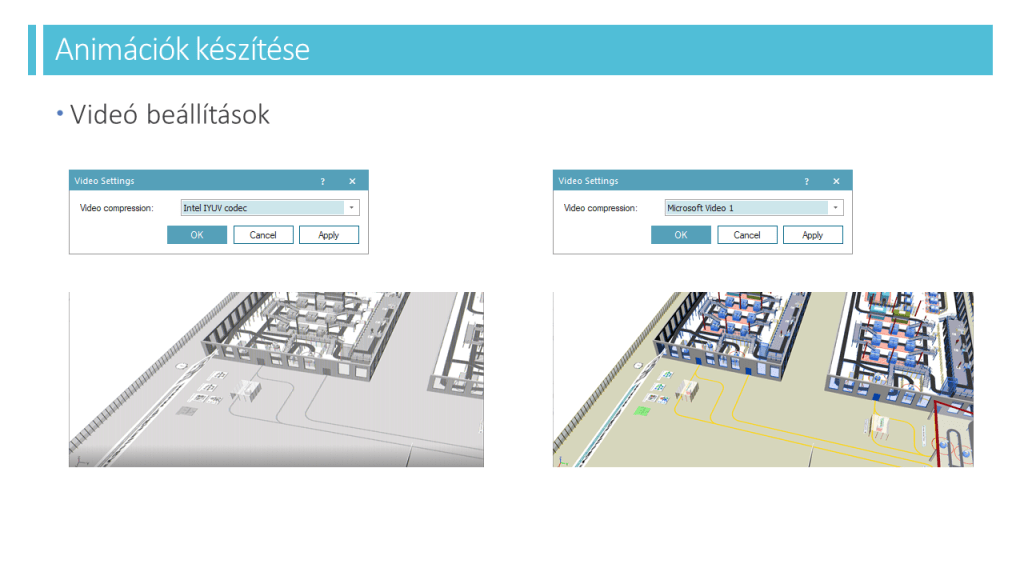Click the 'Videó beállítások' bullet text
The width and height of the screenshot is (1024, 576).
point(170,115)
